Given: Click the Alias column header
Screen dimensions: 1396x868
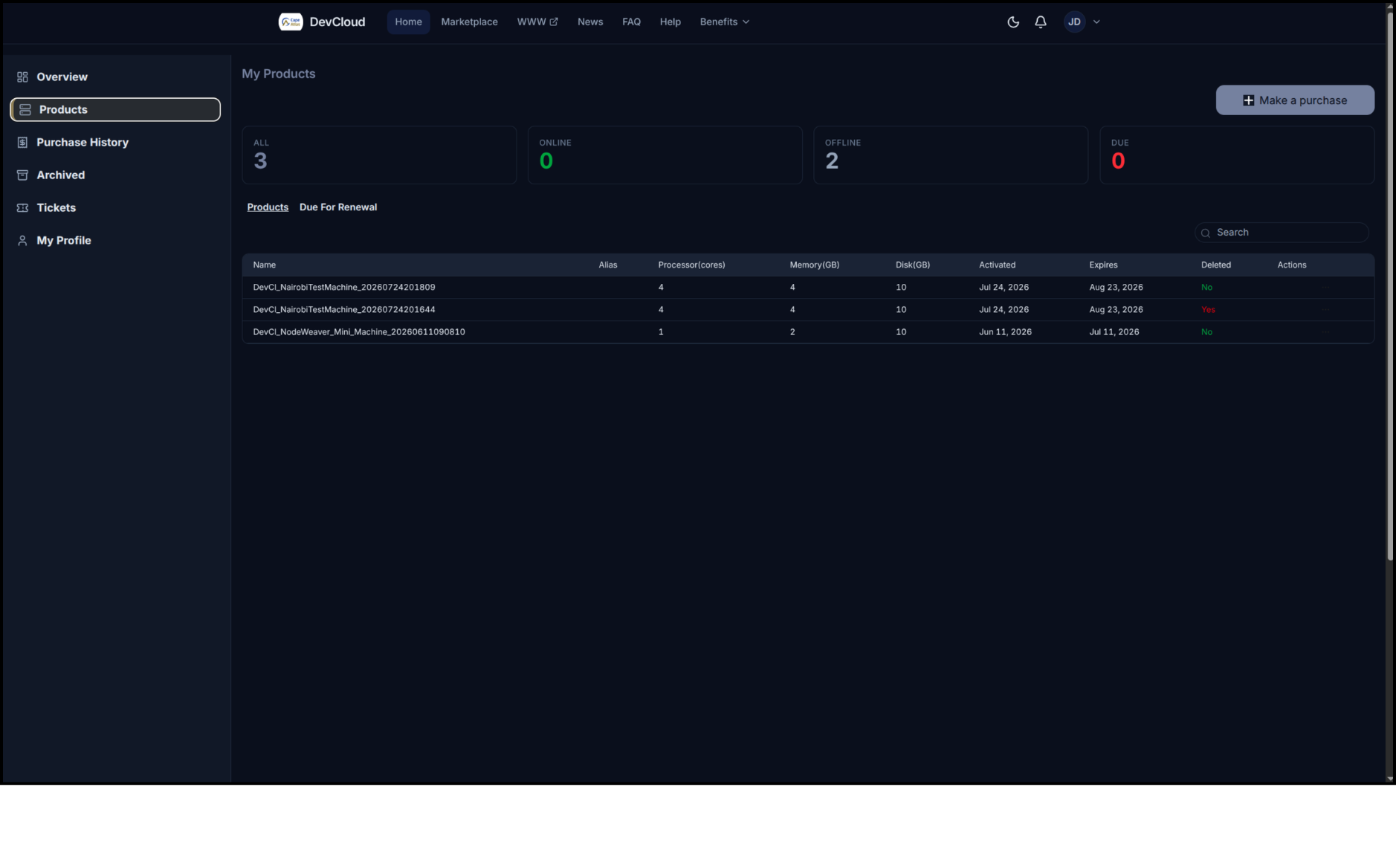Looking at the screenshot, I should click(x=607, y=265).
